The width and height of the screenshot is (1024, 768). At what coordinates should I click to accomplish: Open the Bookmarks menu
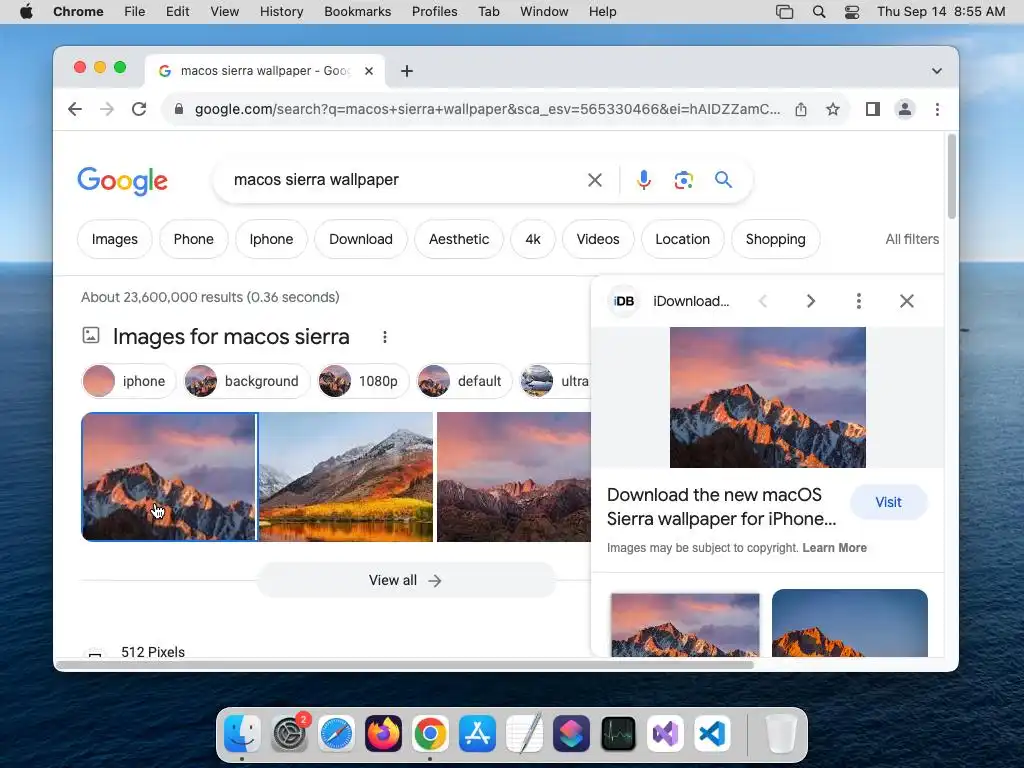357,12
